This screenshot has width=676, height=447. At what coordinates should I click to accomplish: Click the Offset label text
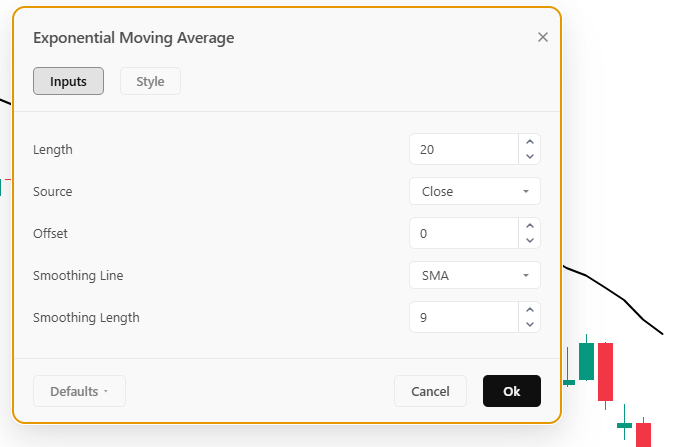pos(50,234)
